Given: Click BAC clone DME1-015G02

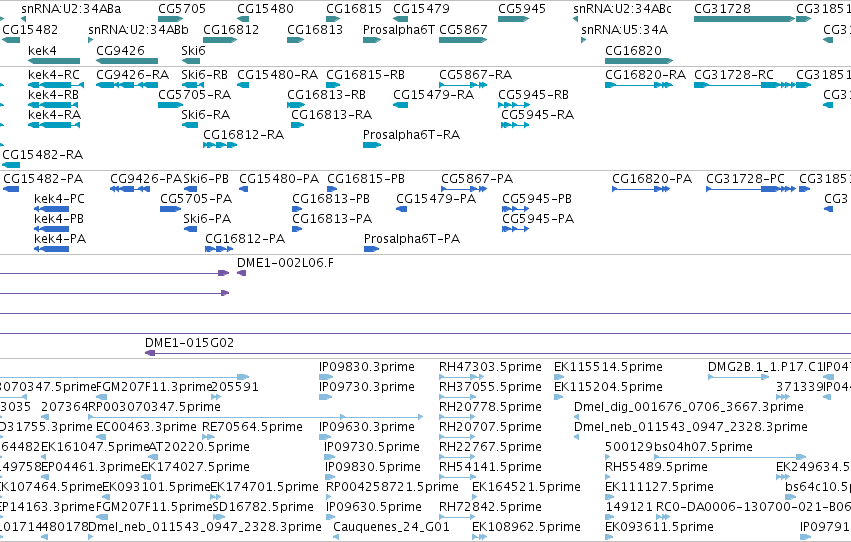Looking at the screenshot, I should pos(189,343).
